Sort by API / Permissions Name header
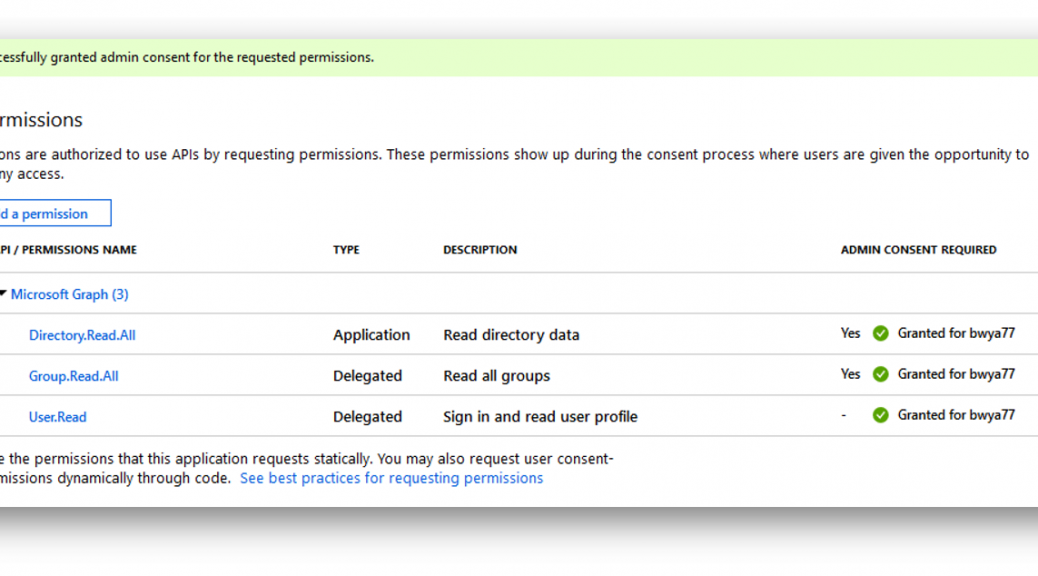Viewport: 1038px width, 576px height. [68, 250]
